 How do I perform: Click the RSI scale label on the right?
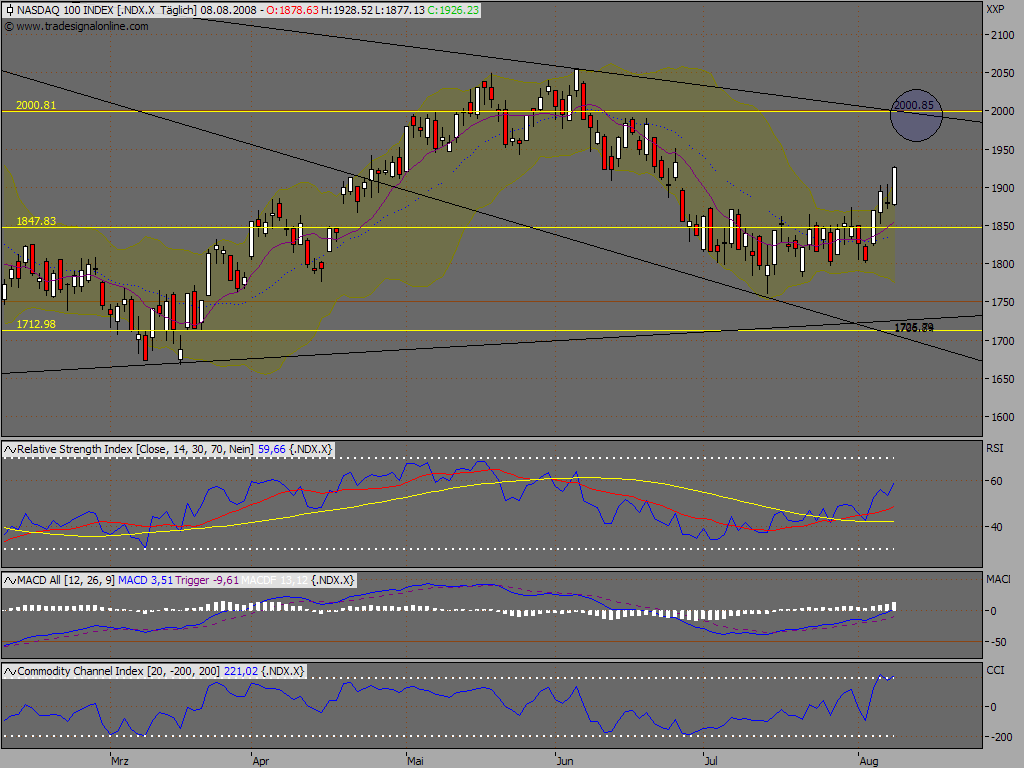point(995,448)
